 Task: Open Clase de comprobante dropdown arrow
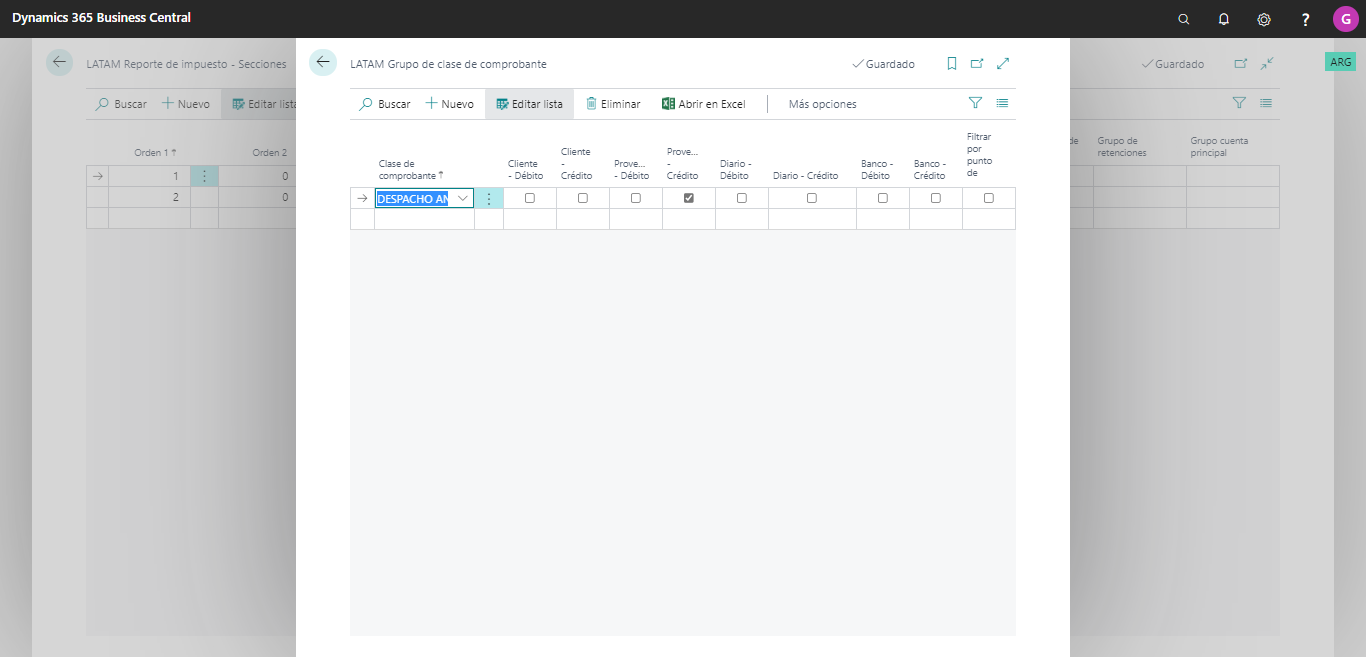(x=462, y=198)
